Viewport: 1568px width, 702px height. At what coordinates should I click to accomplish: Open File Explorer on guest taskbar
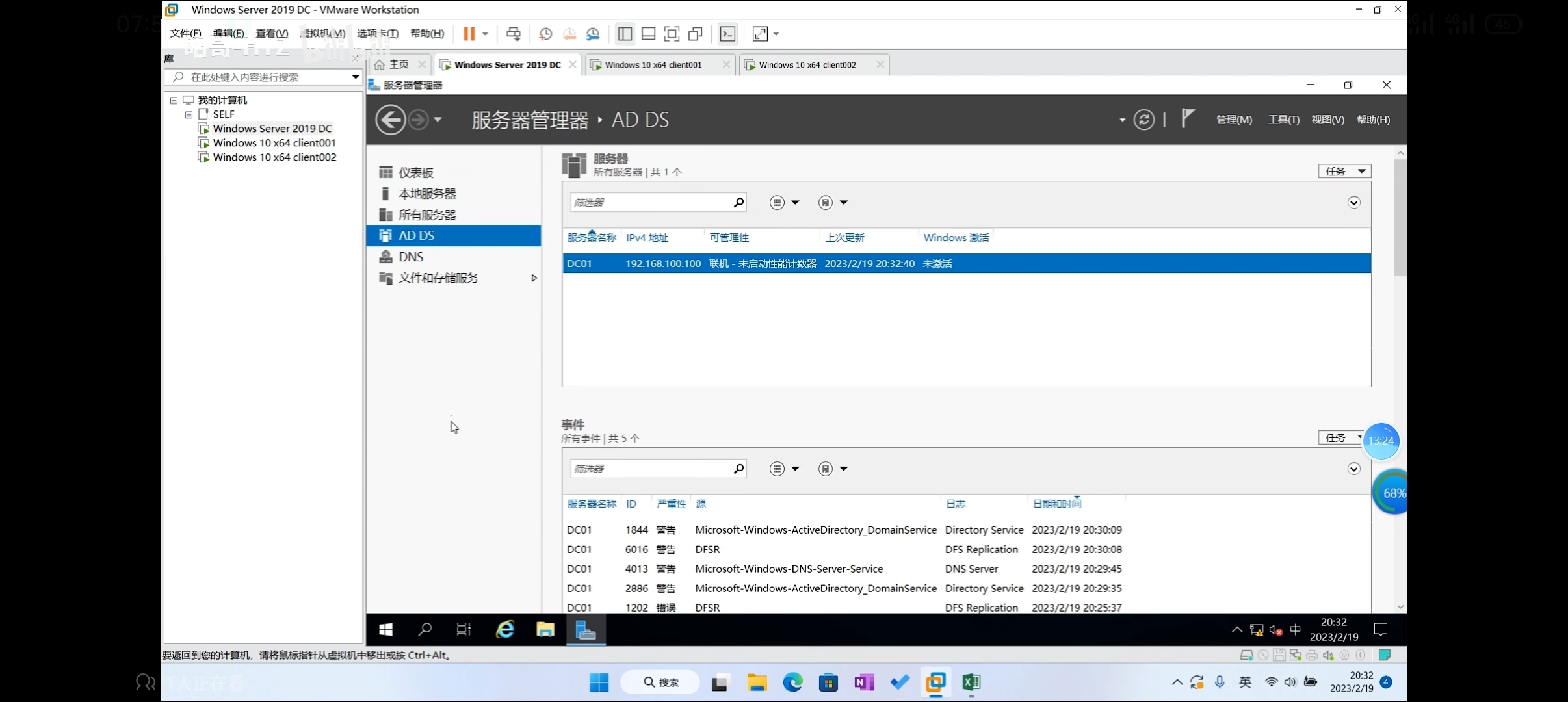point(545,629)
